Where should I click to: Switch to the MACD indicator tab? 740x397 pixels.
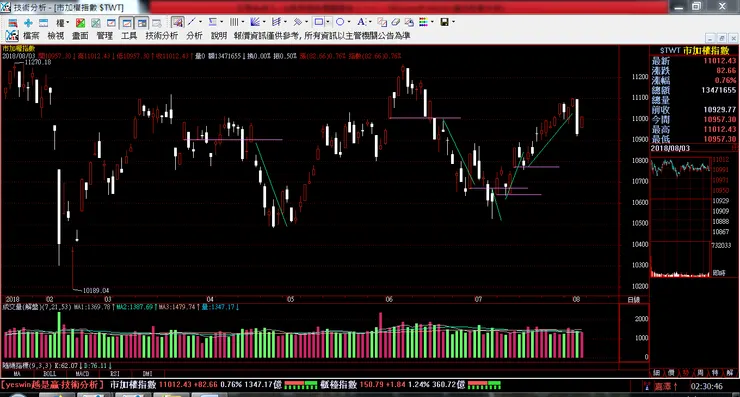pyautogui.click(x=82, y=373)
